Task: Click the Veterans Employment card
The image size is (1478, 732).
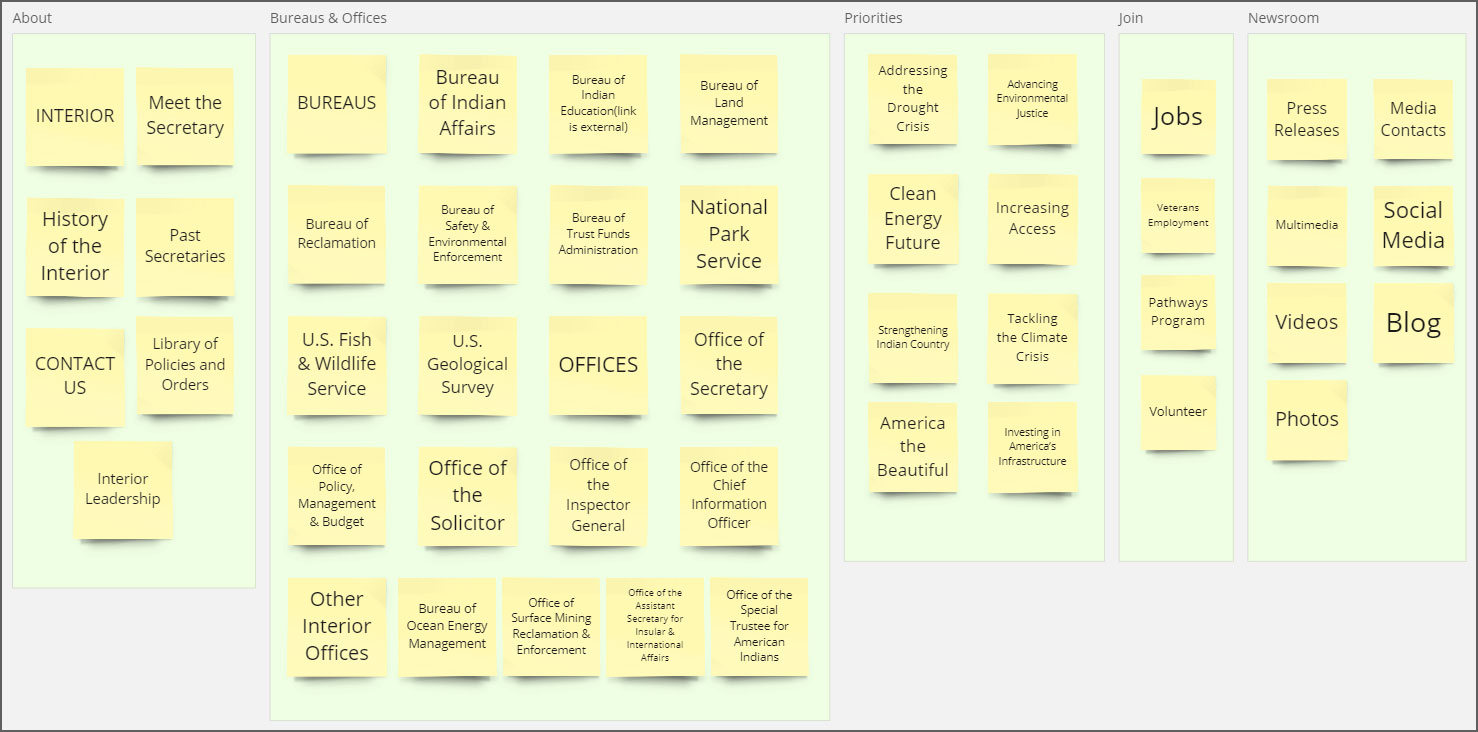Action: coord(1178,216)
